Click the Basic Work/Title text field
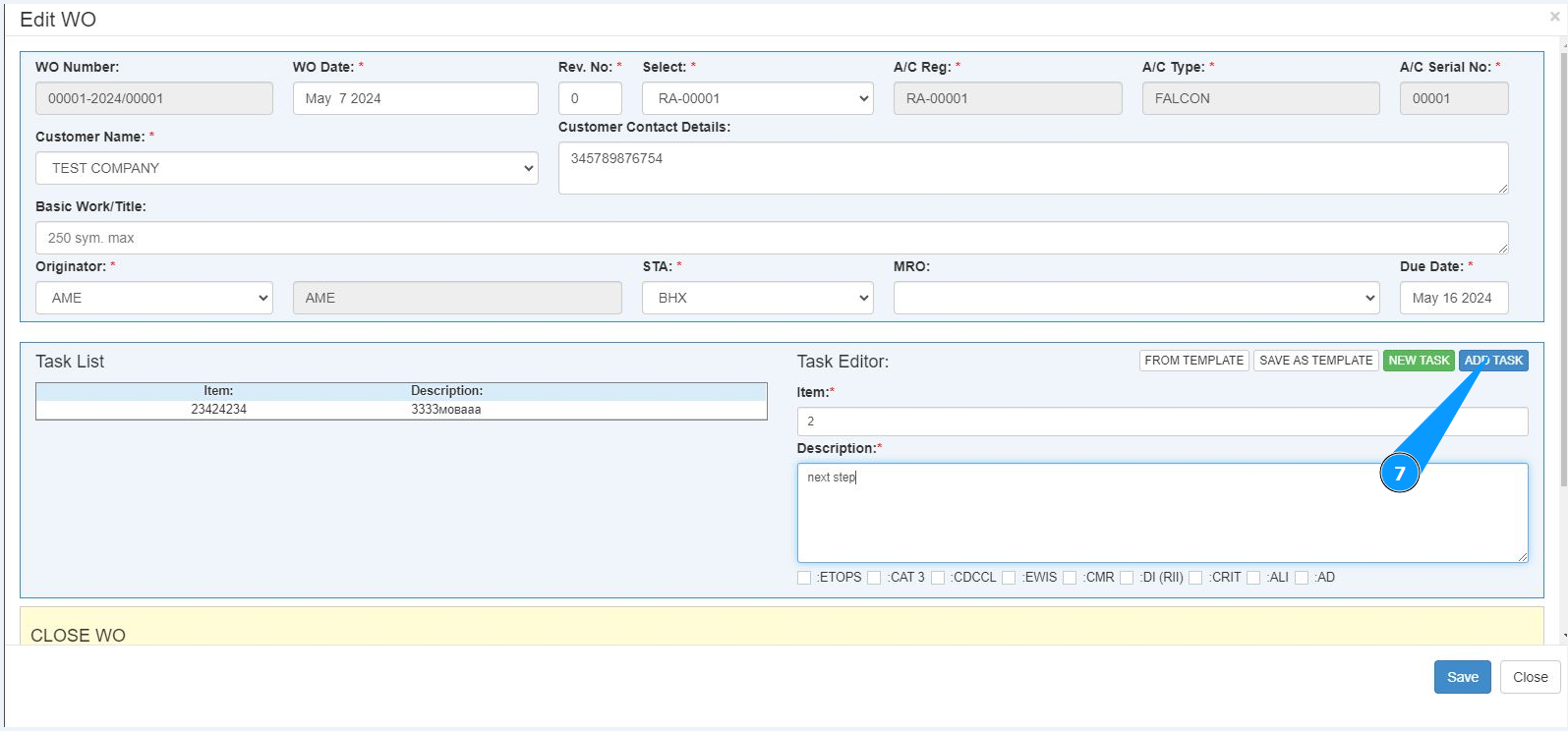1568x731 pixels. point(772,238)
